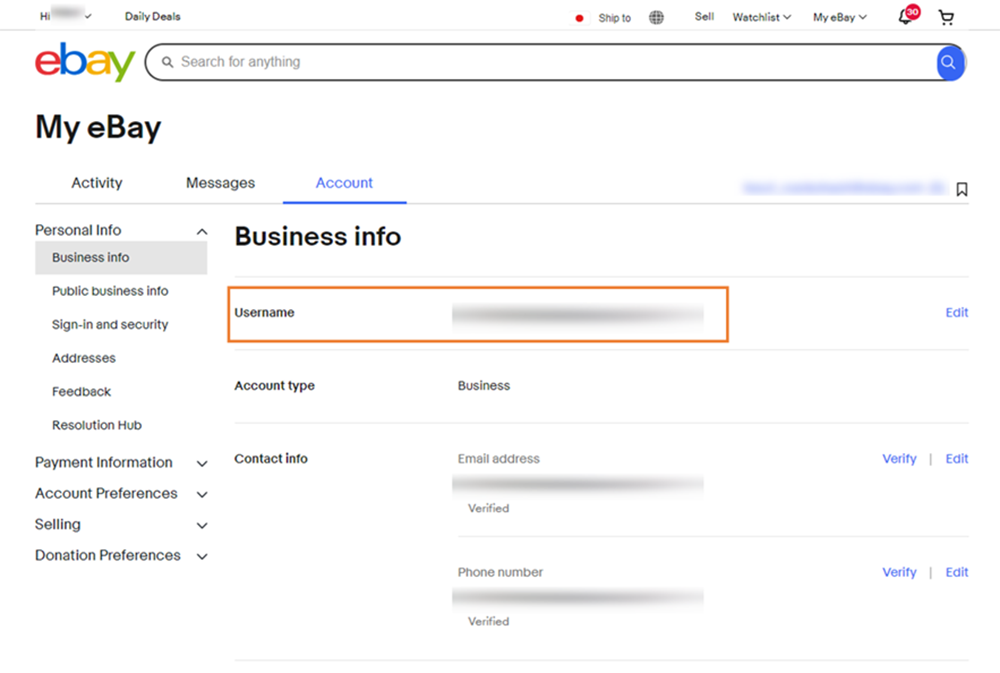The height and width of the screenshot is (673, 1000).
Task: Click the globe icon beside Ship to
Action: pyautogui.click(x=656, y=17)
